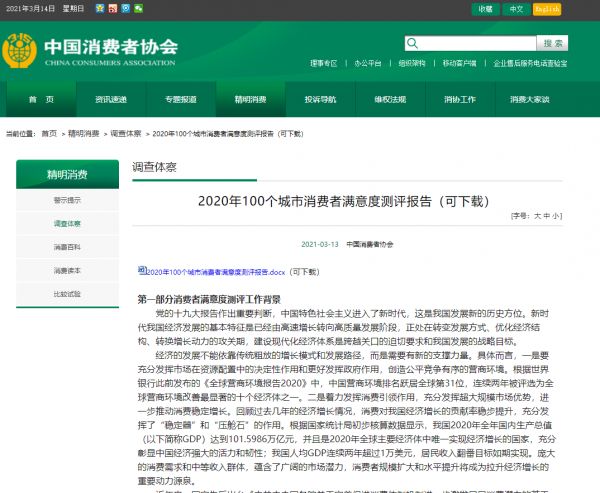Image resolution: width=600 pixels, height=493 pixels.
Task: Open the 资讯速递 navigation menu
Action: 111,100
